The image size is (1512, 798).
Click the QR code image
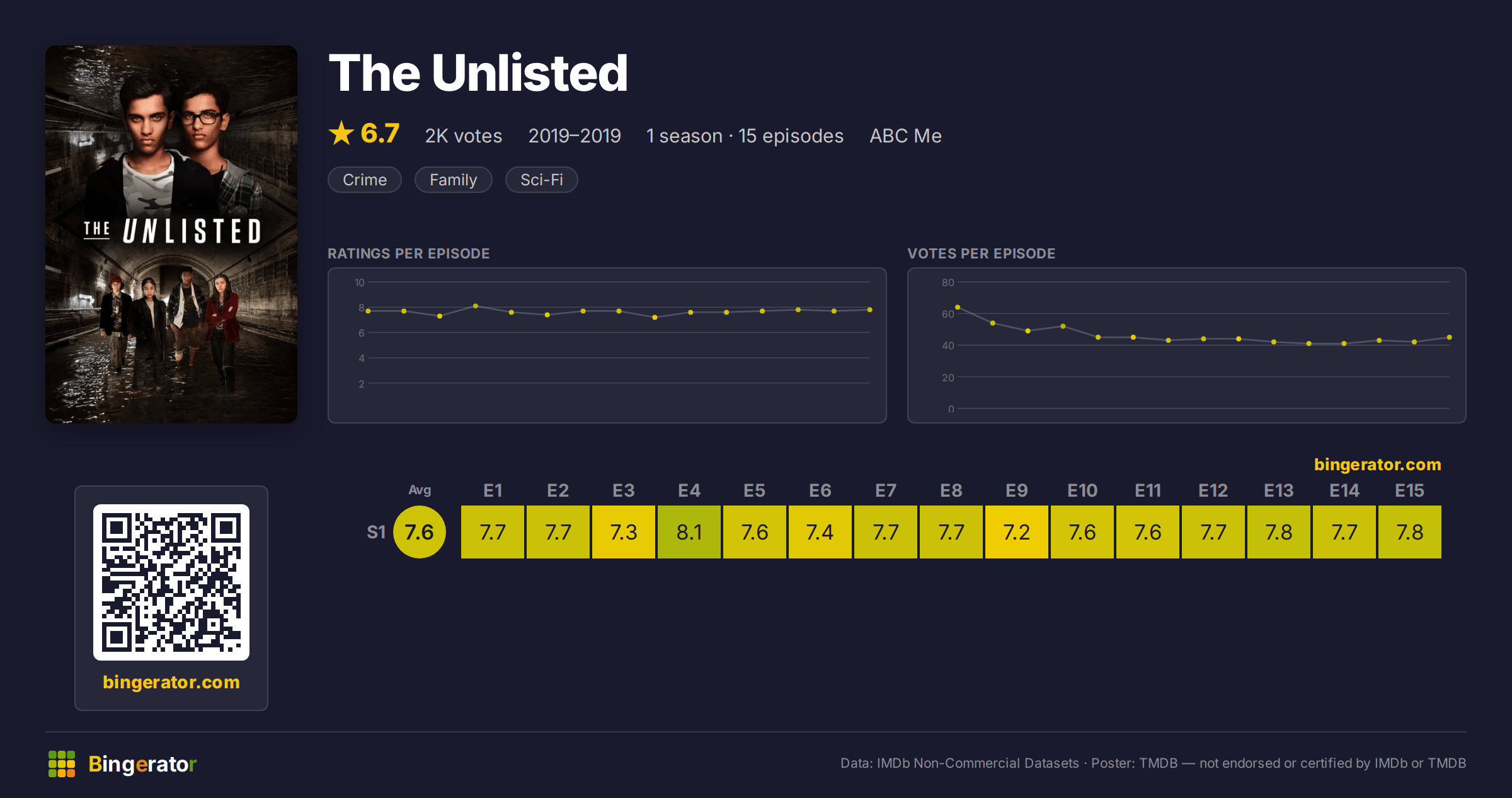coord(171,582)
